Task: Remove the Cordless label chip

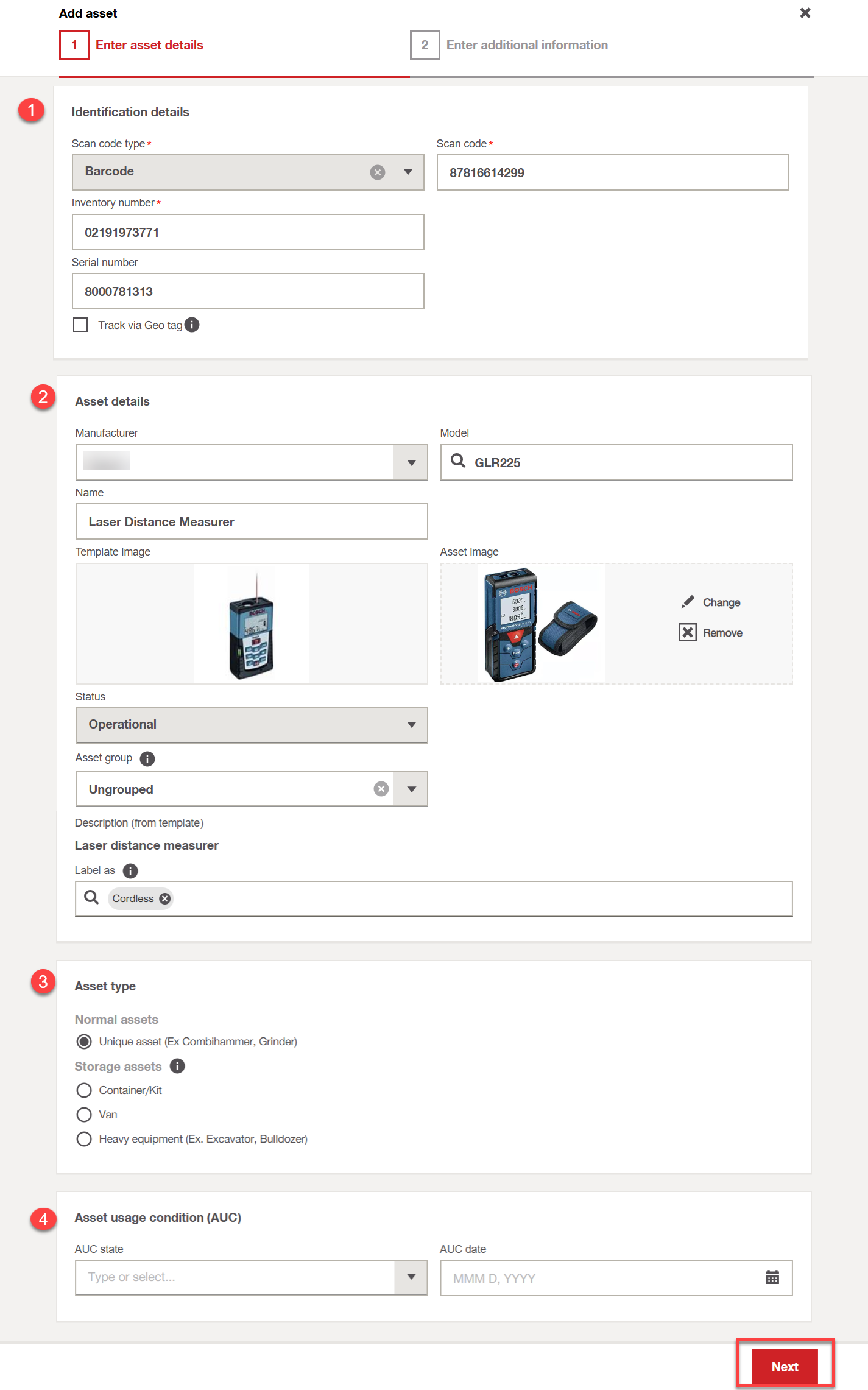Action: coord(165,898)
